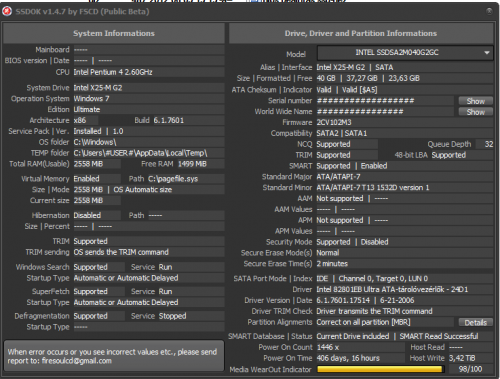Click Windows Search Service status Run

click(x=165, y=267)
